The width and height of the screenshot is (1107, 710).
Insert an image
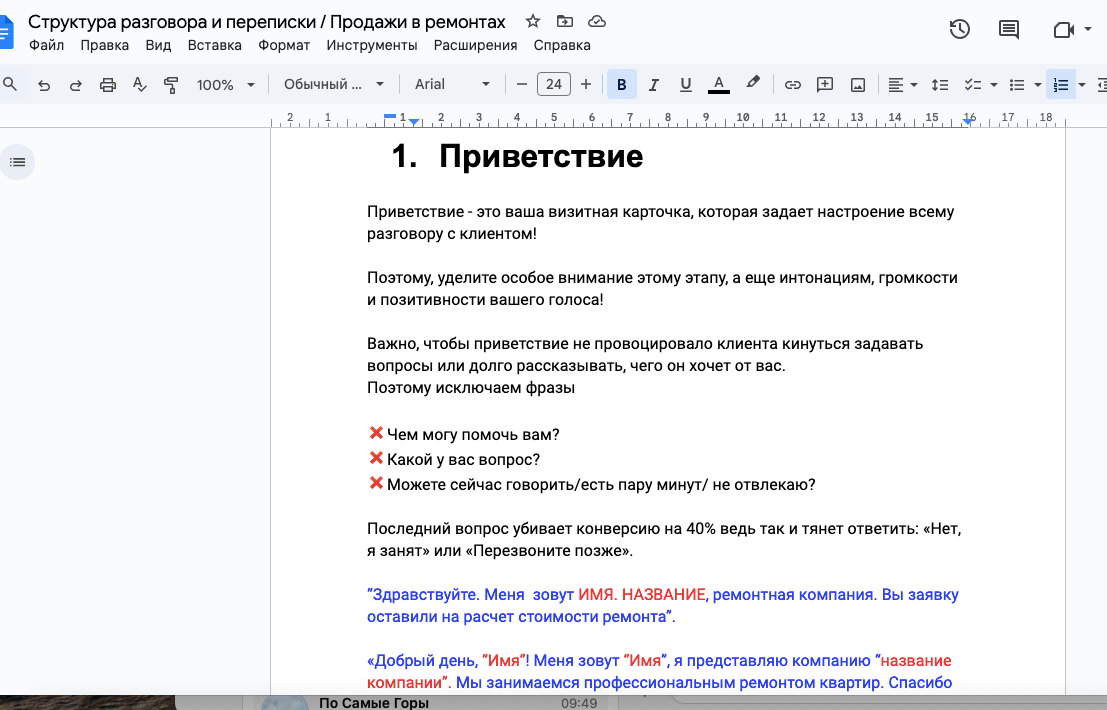coord(858,85)
